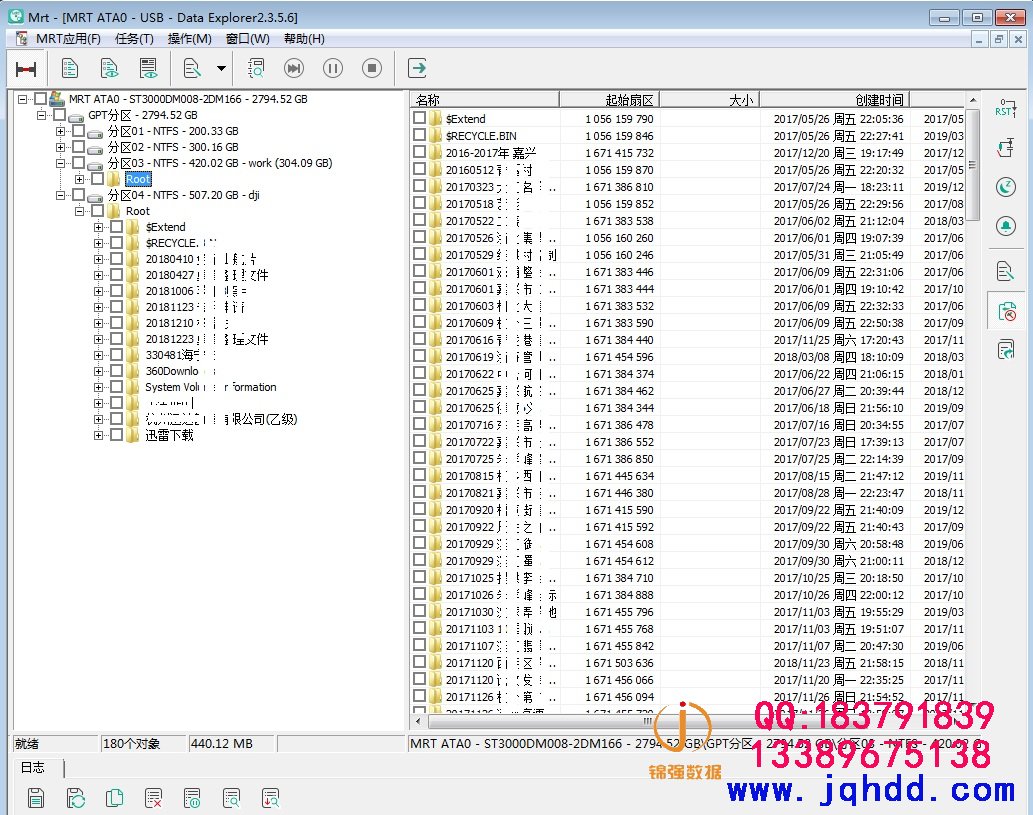Tick the checkbox for $RECYCLE.BIN list row
Viewport: 1033px width, 815px height.
coord(419,135)
